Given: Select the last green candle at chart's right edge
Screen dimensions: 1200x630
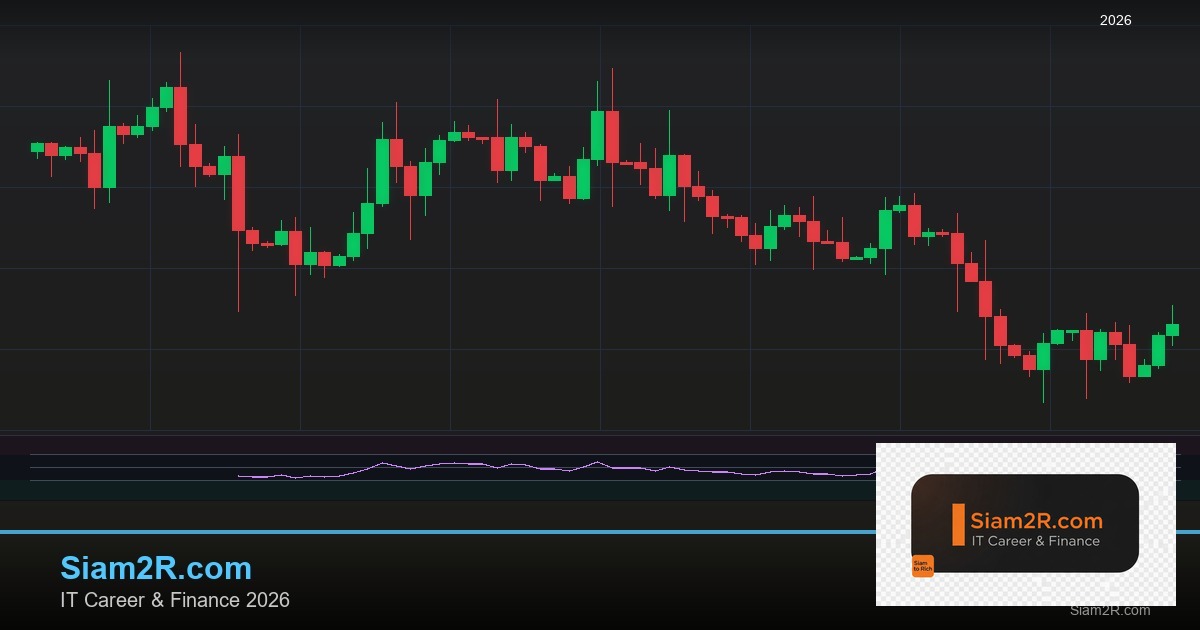Looking at the screenshot, I should point(1172,329).
